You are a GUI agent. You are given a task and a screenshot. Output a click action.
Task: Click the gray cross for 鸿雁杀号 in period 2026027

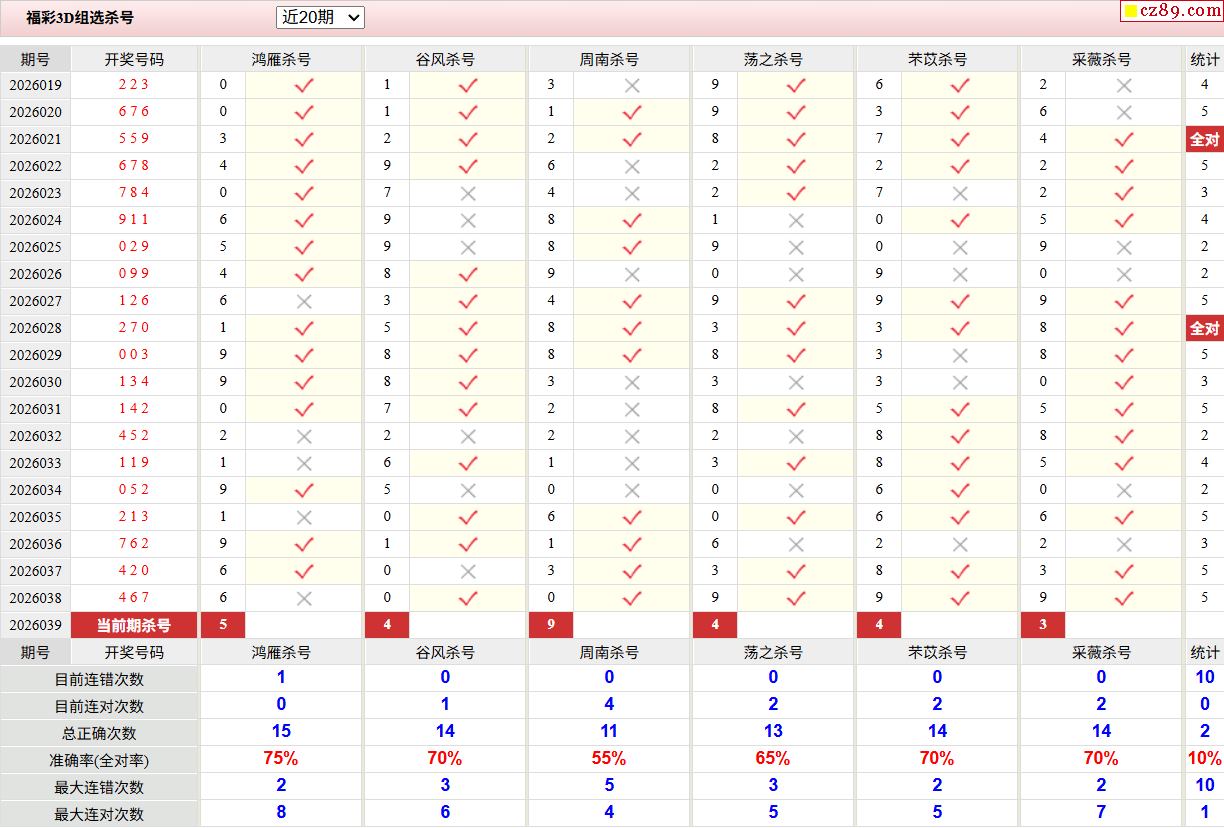(x=304, y=301)
